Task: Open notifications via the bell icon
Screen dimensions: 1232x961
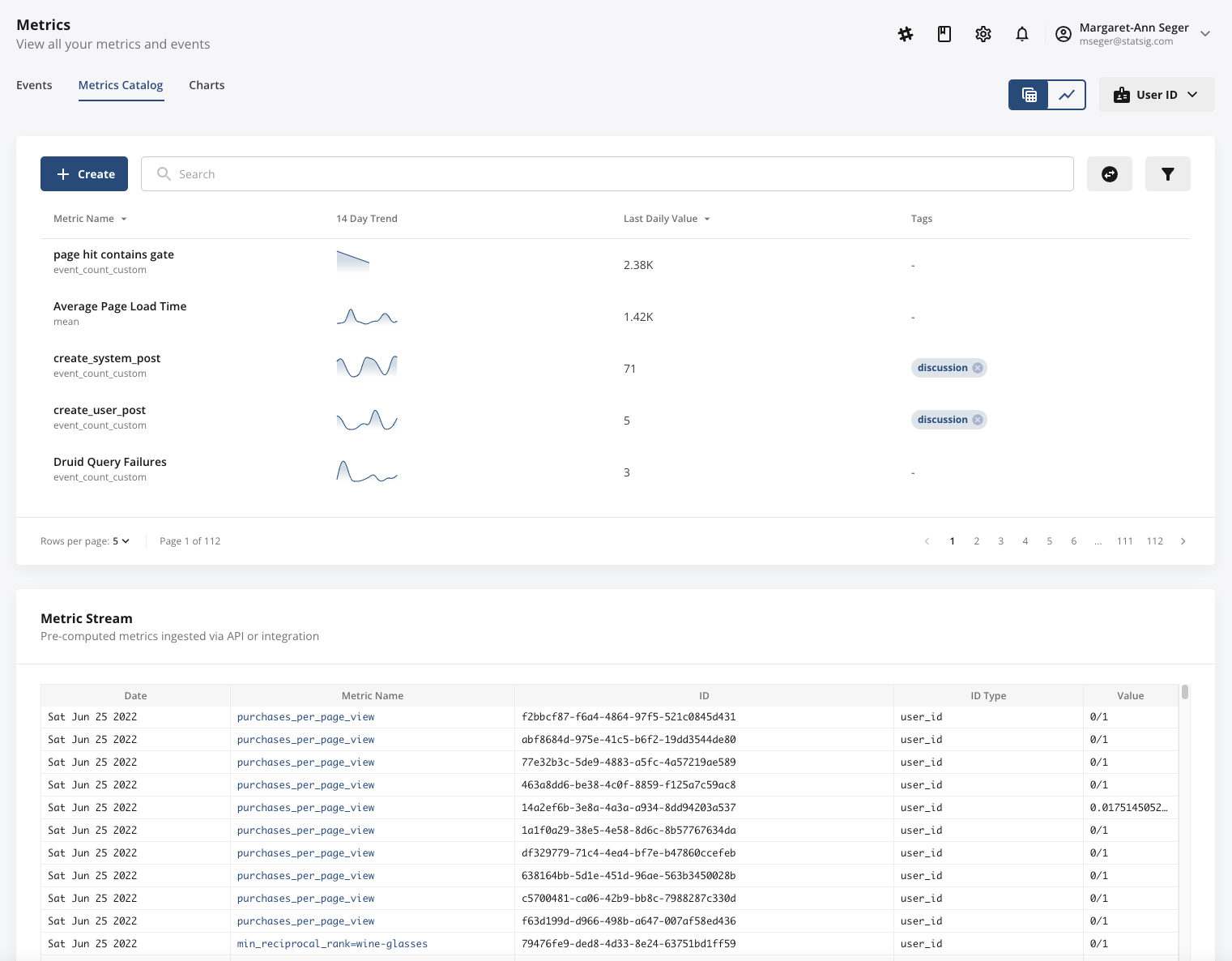Action: [1021, 33]
